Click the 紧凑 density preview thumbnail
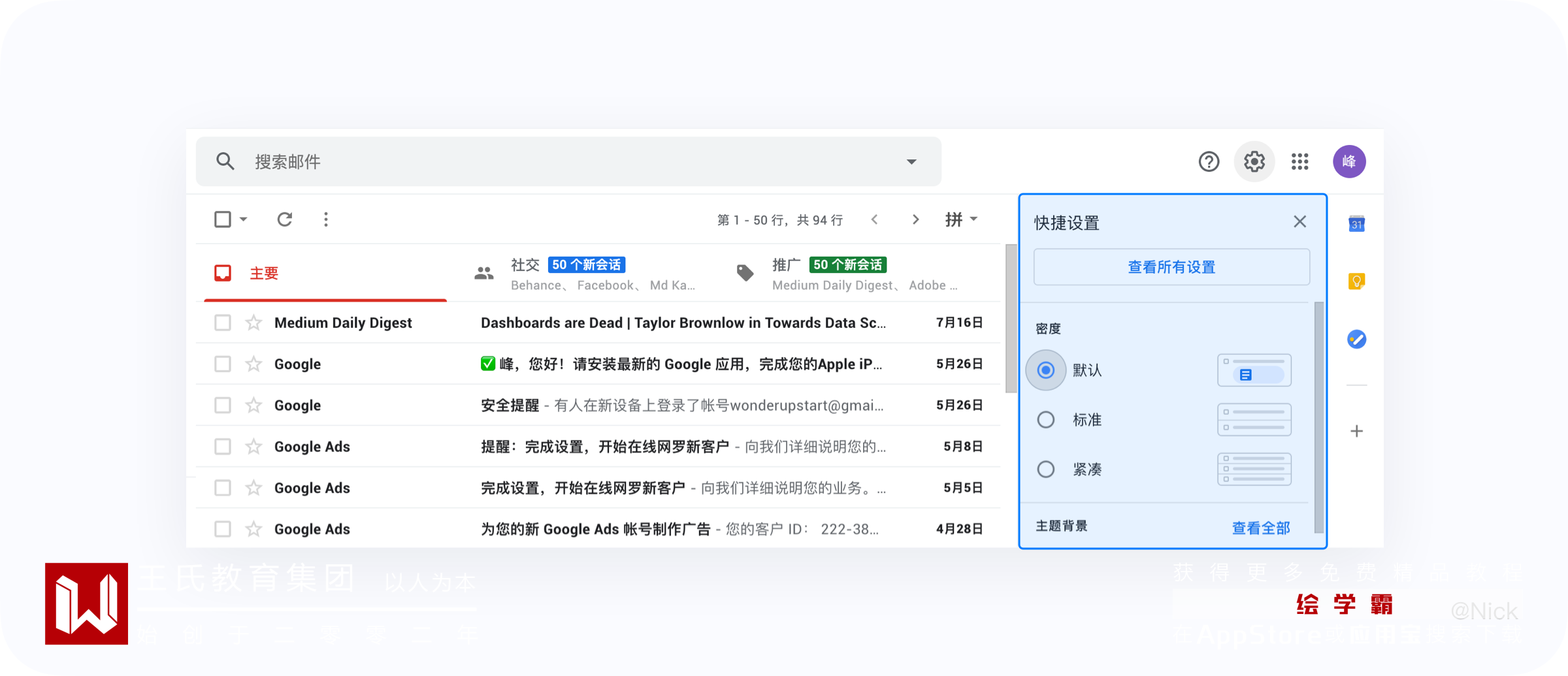Screen dimensions: 1568x676 coord(1254,470)
